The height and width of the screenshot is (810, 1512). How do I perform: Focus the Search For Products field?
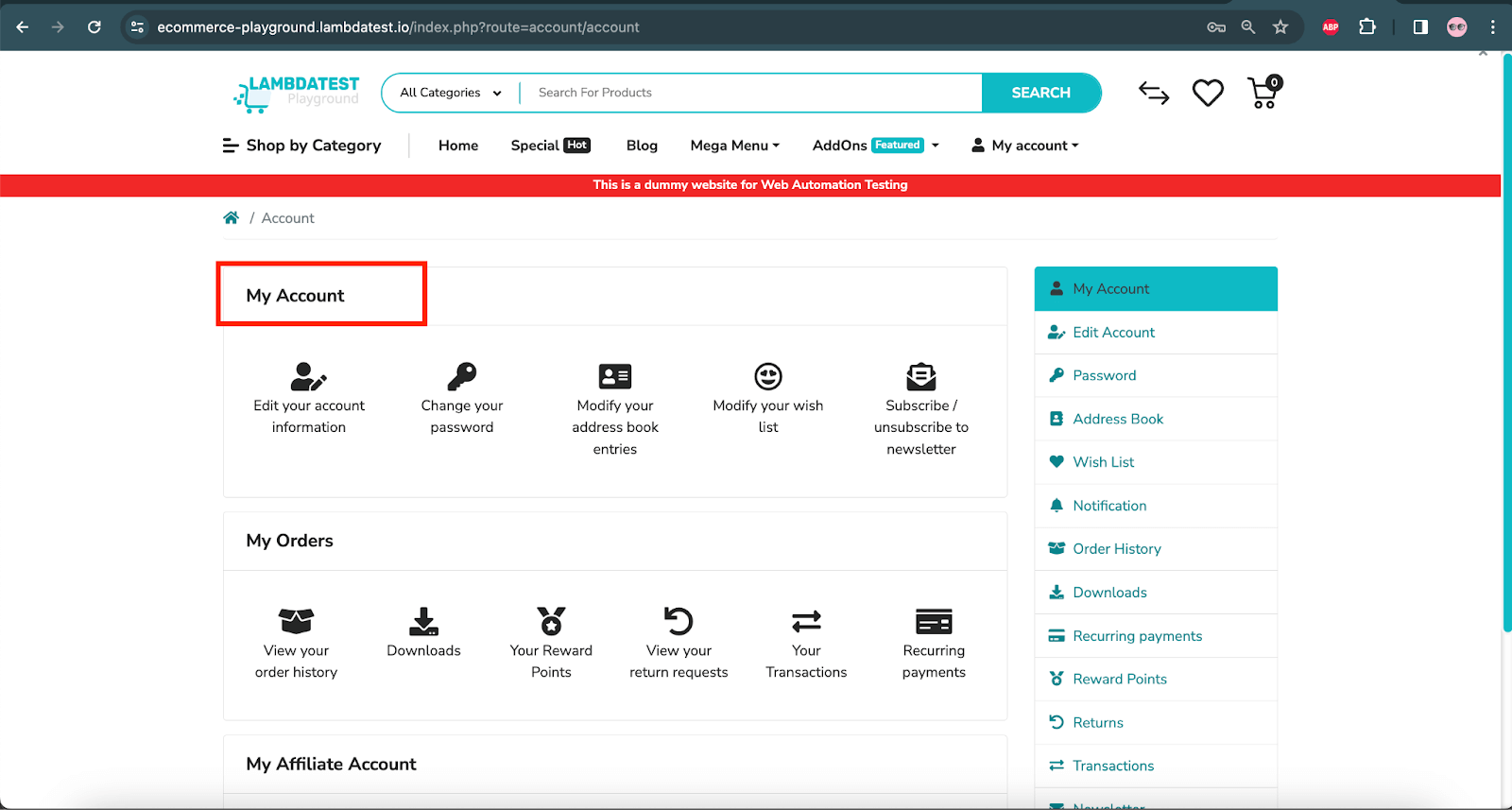click(751, 93)
